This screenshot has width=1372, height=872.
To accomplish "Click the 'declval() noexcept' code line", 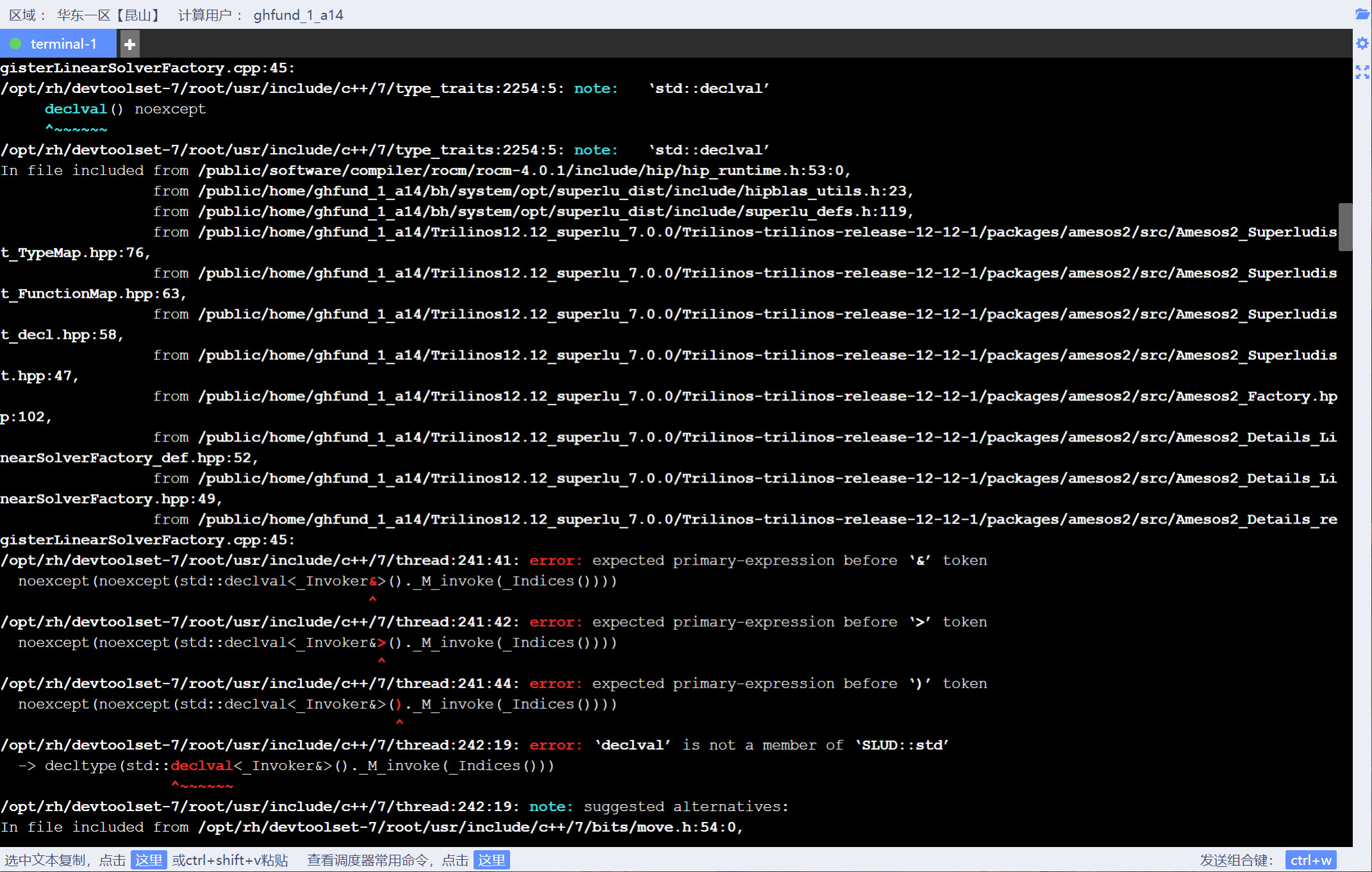I will click(126, 109).
